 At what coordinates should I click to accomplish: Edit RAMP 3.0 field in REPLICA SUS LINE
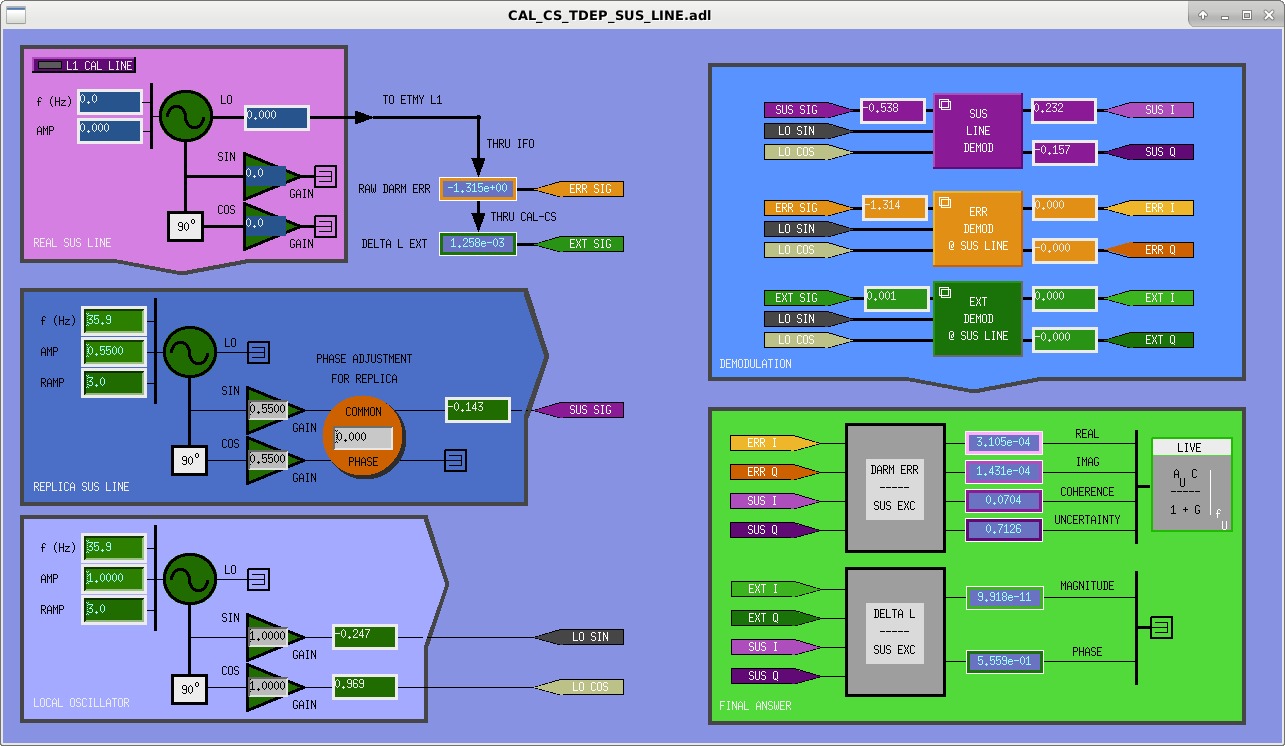coord(114,383)
